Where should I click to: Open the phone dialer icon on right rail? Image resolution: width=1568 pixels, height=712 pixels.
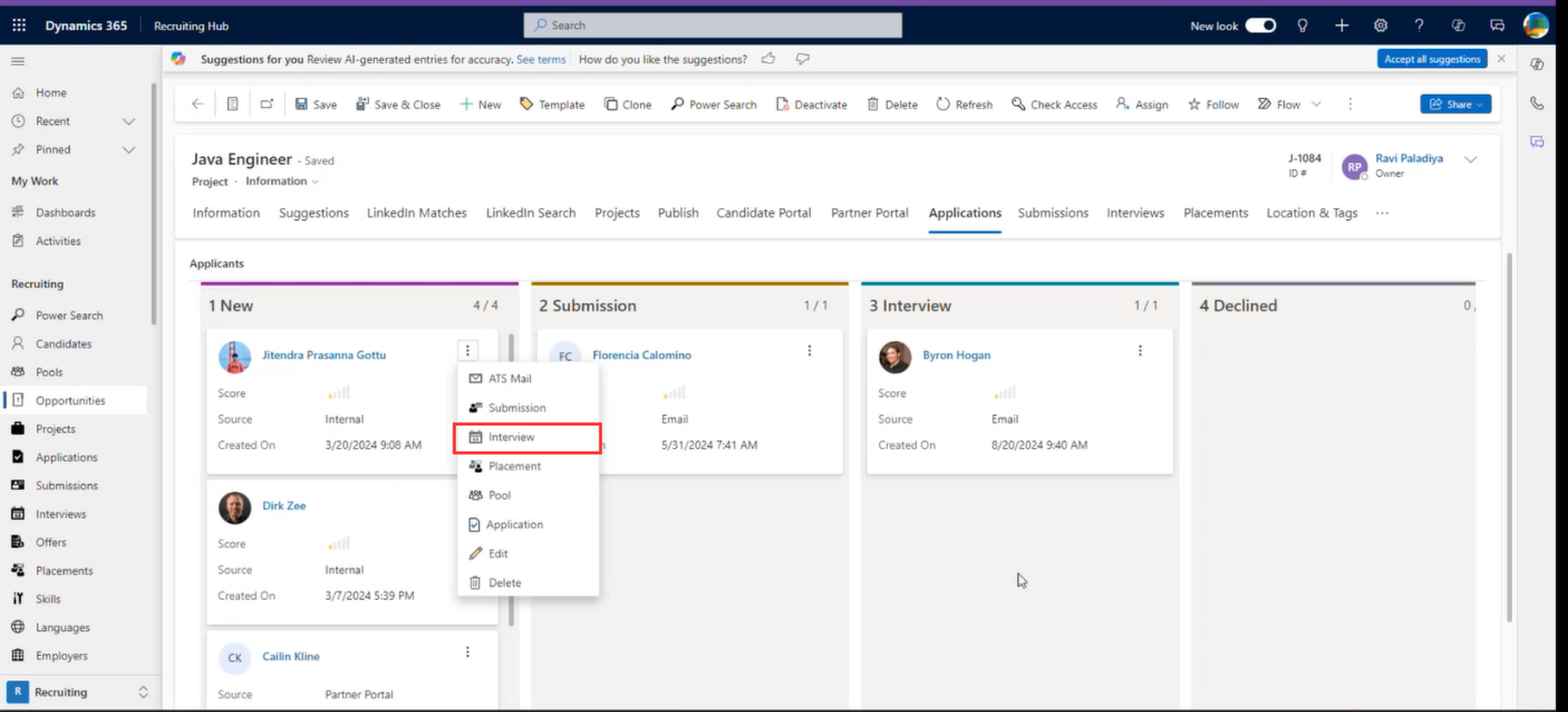[1537, 103]
